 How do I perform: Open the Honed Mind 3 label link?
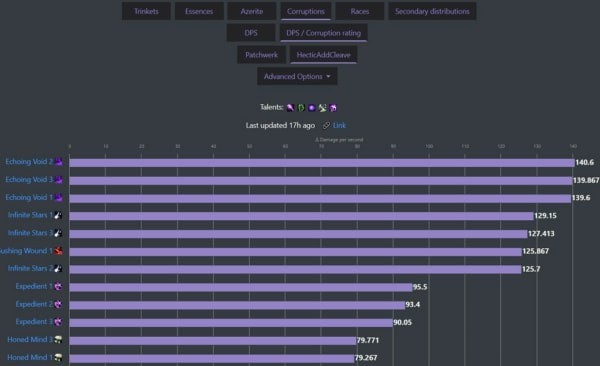point(30,340)
